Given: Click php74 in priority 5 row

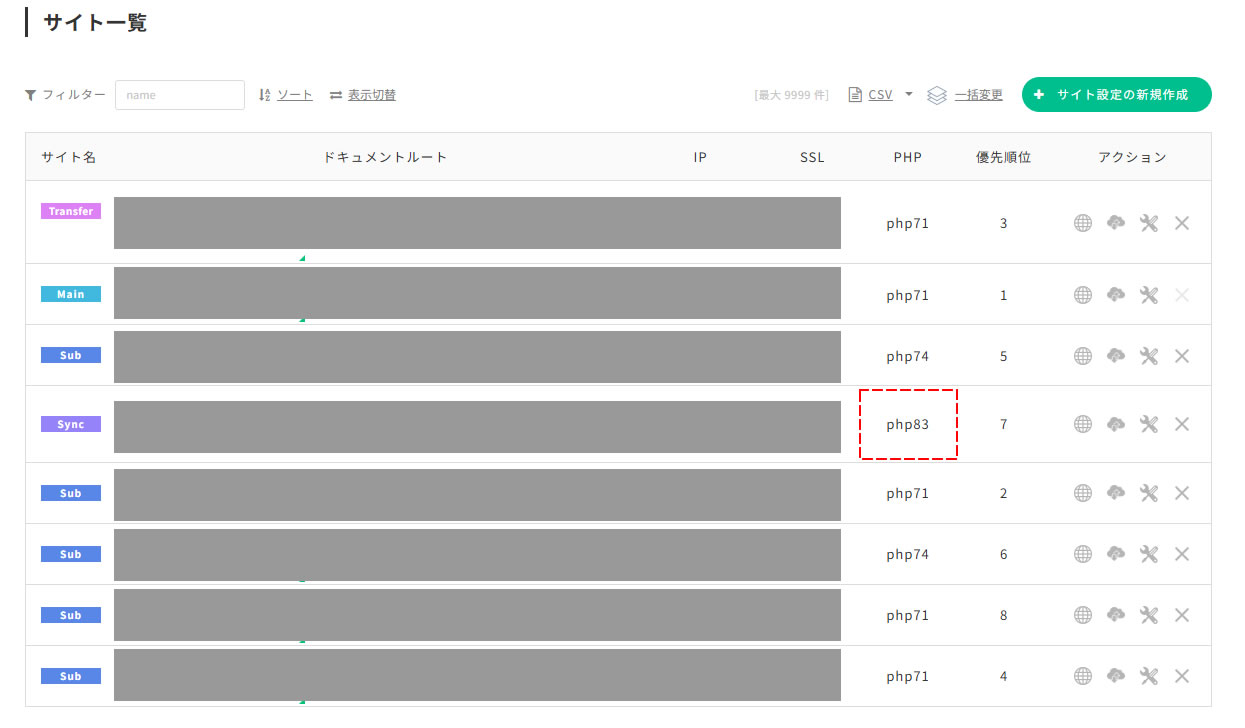Looking at the screenshot, I should pyautogui.click(x=908, y=356).
